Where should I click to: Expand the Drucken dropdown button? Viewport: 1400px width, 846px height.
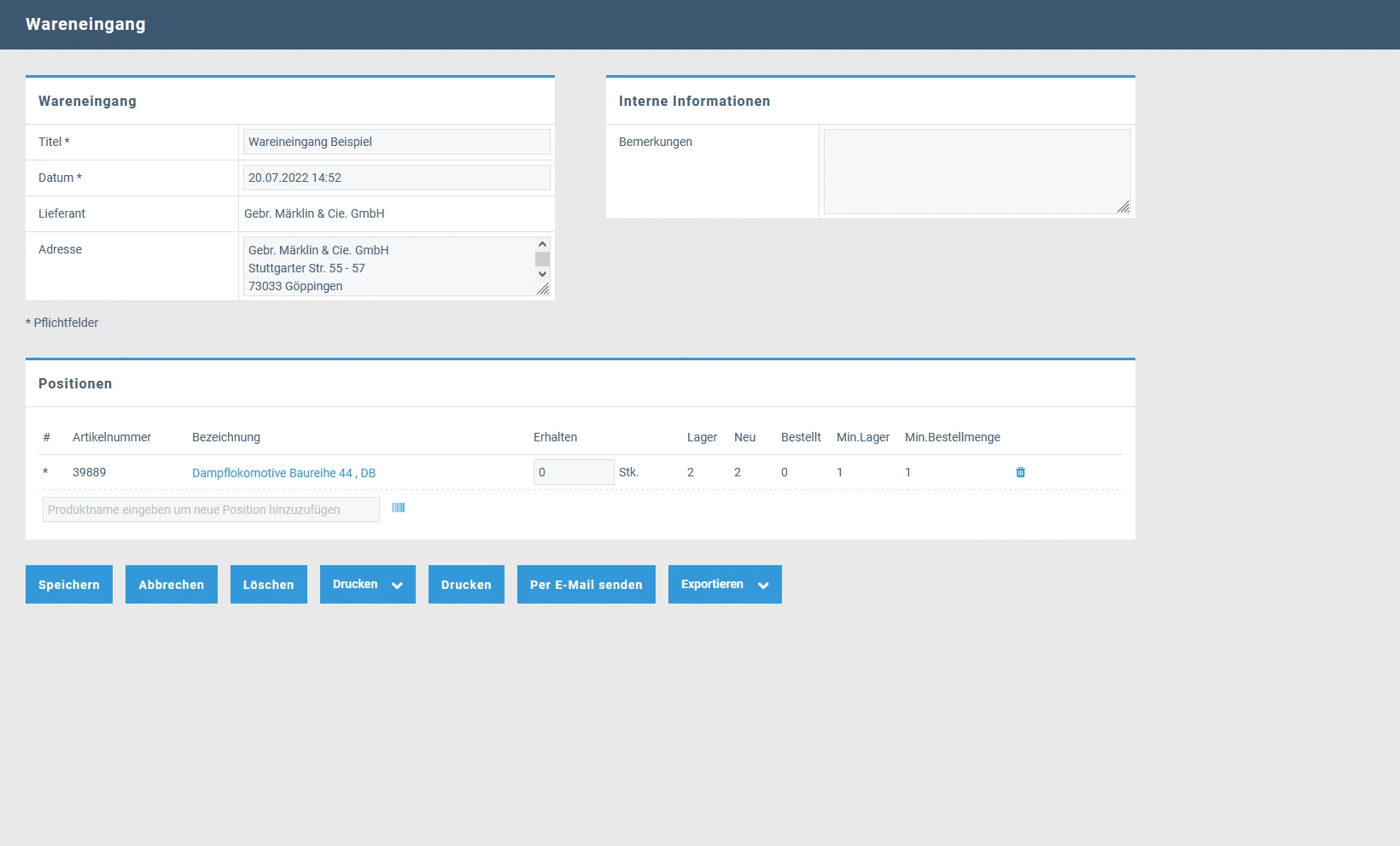point(368,585)
